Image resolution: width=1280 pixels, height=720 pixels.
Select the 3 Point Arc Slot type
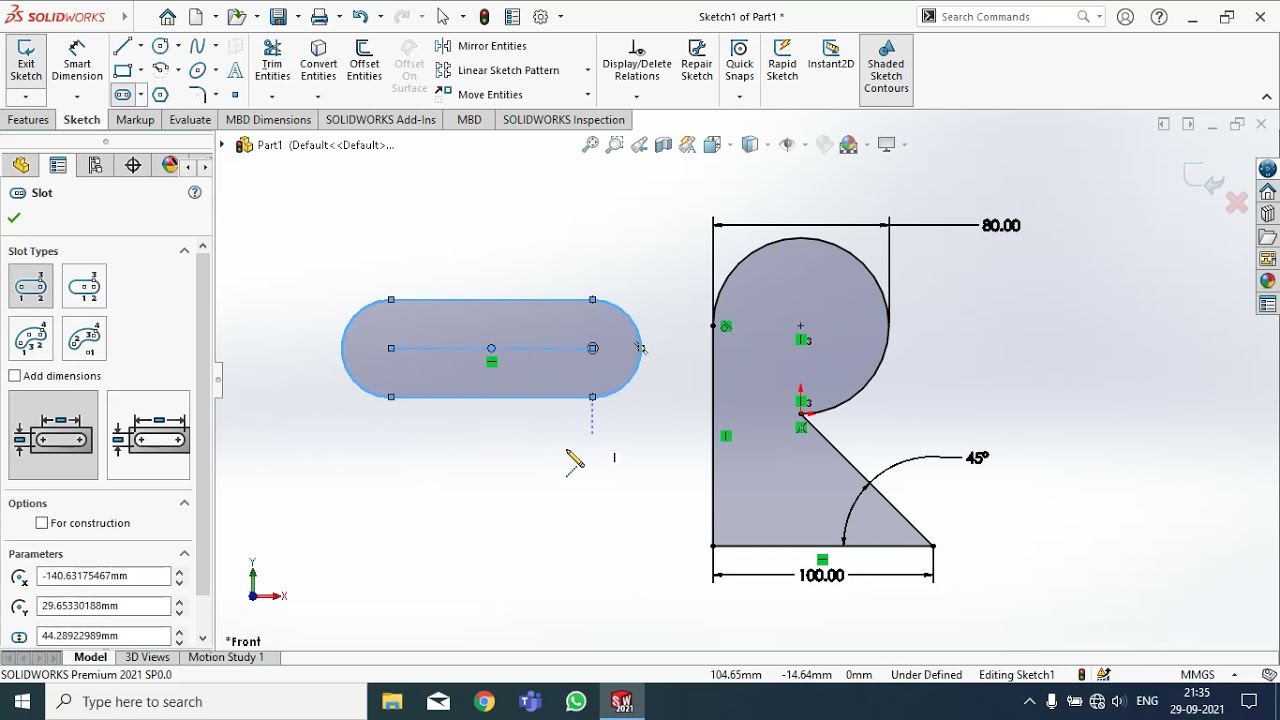[x=31, y=339]
